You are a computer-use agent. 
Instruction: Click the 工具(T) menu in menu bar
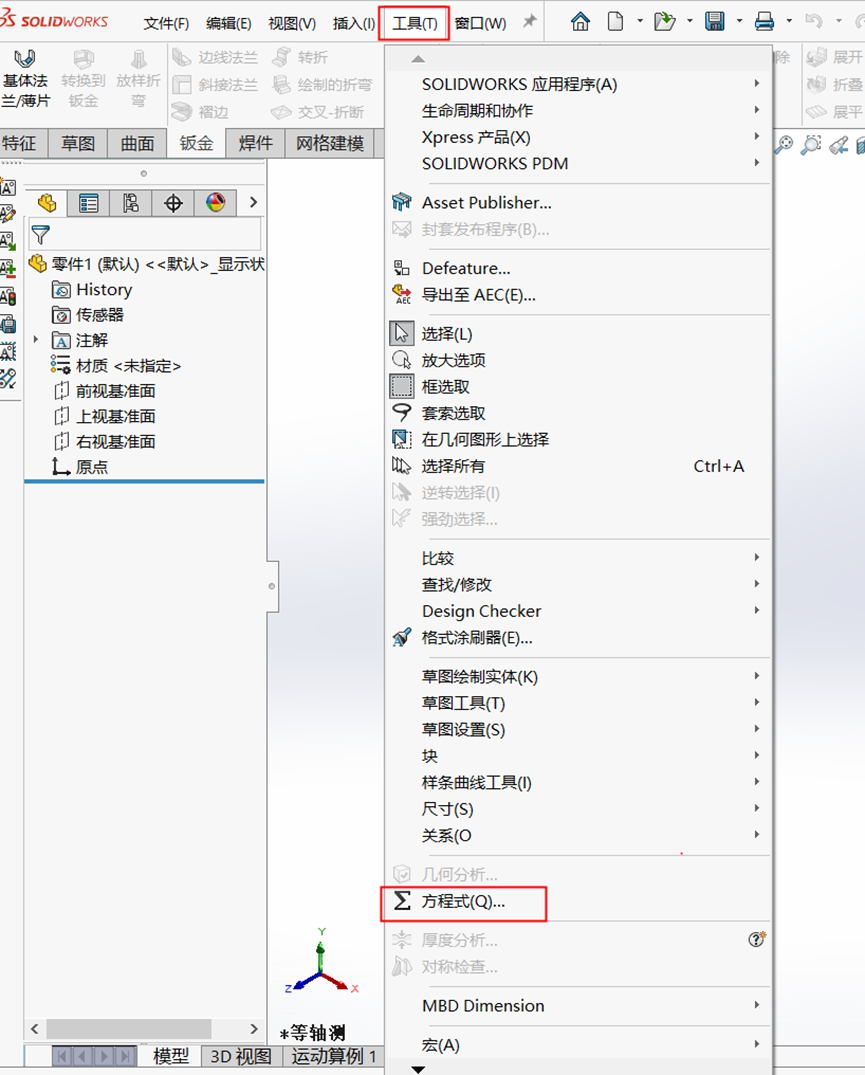[x=415, y=24]
